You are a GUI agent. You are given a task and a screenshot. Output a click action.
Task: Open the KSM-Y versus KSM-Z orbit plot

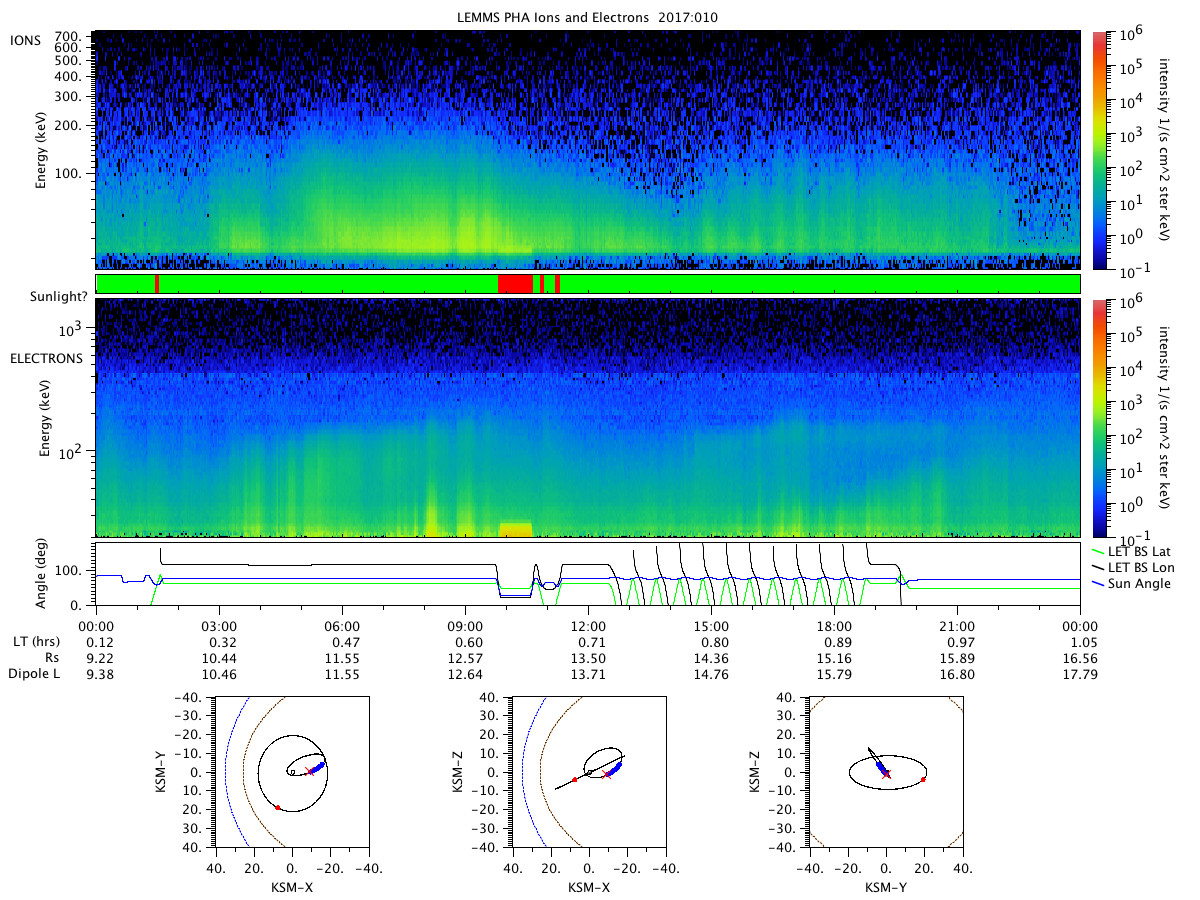886,772
